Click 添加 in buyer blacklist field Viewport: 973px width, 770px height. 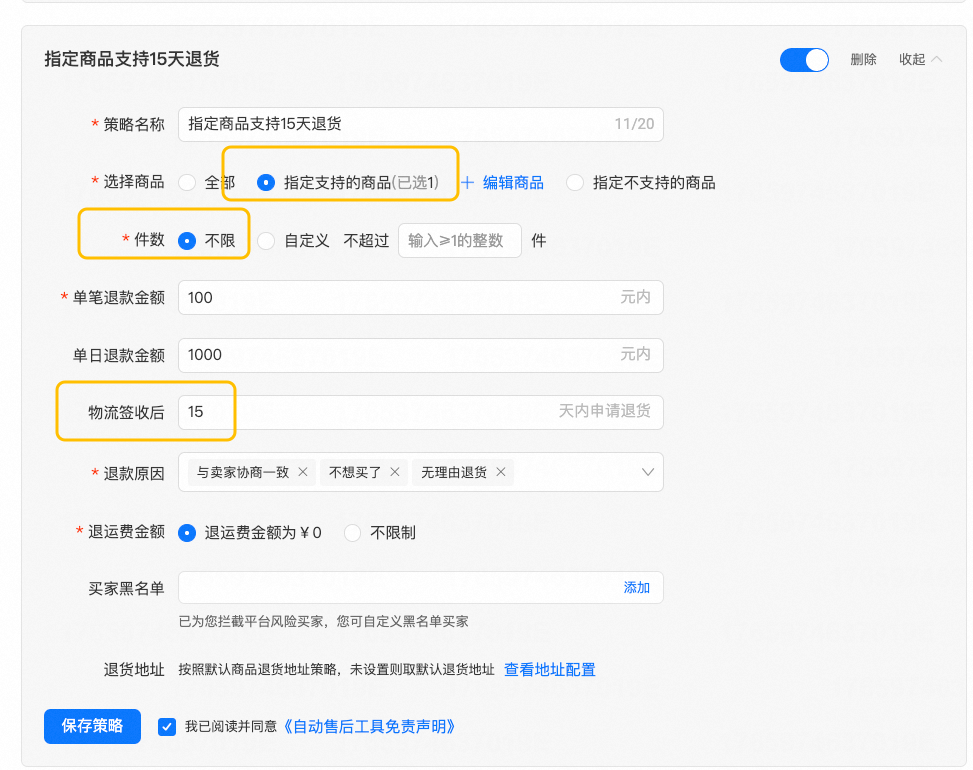tap(637, 588)
